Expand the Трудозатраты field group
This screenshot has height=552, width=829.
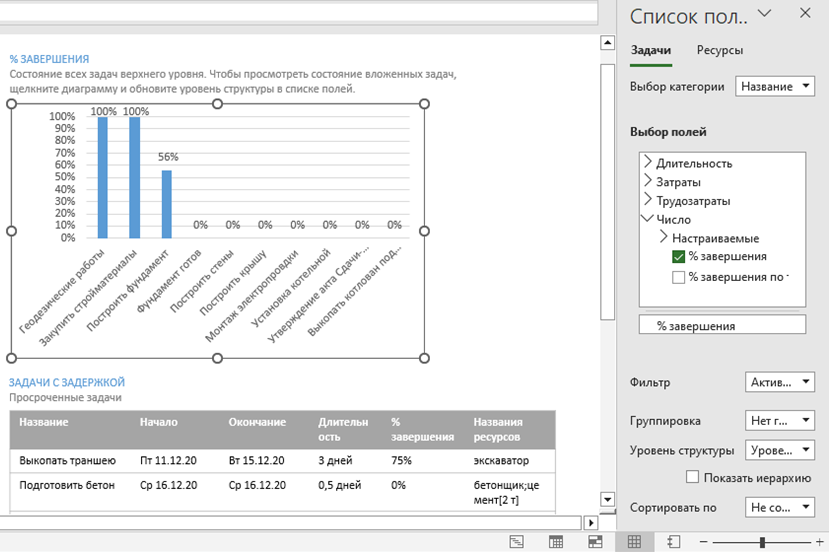click(648, 200)
